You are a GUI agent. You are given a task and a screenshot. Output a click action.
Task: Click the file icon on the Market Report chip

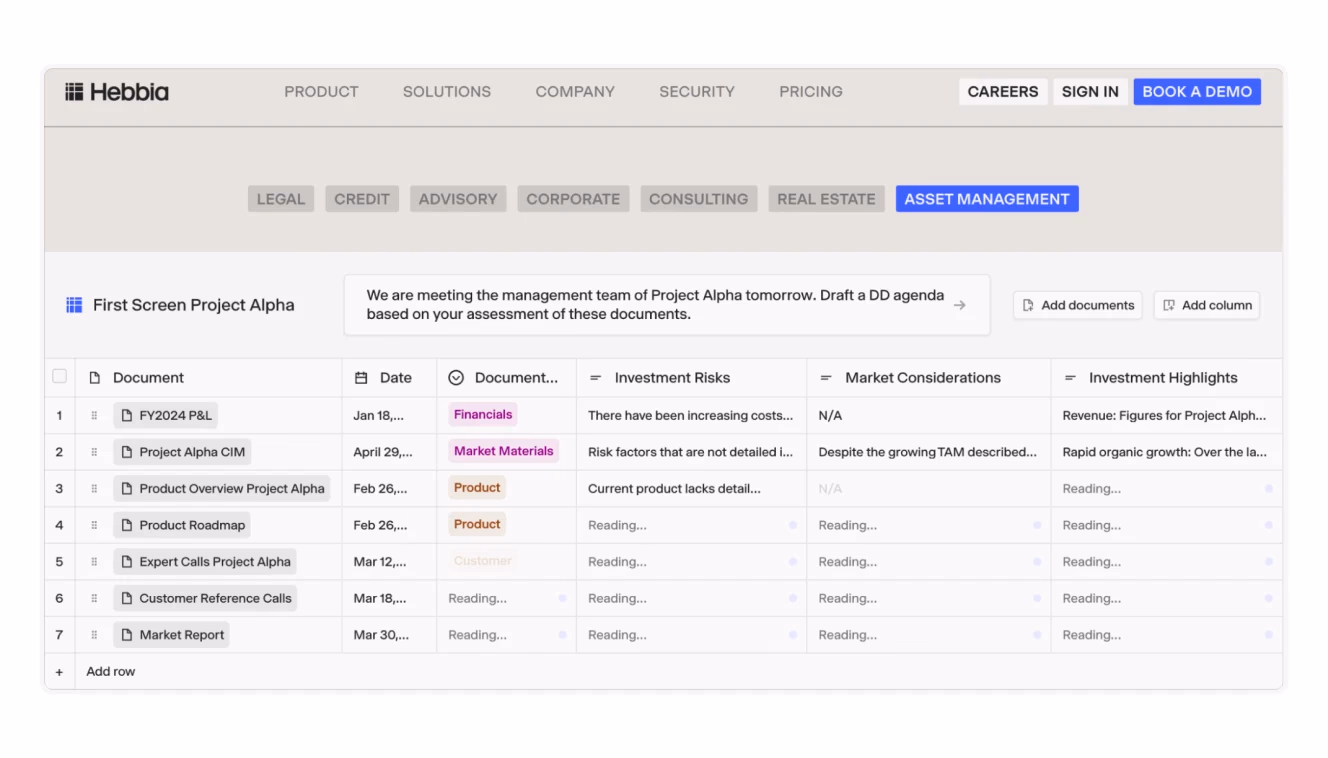coord(127,635)
